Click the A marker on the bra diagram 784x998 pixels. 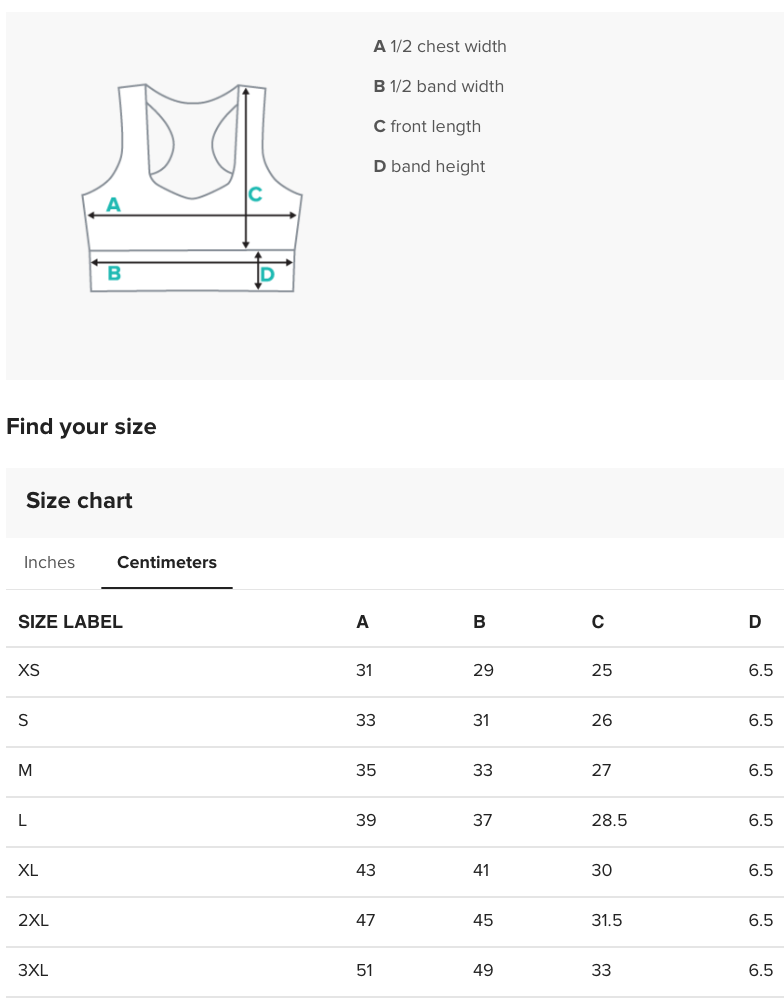click(x=113, y=204)
